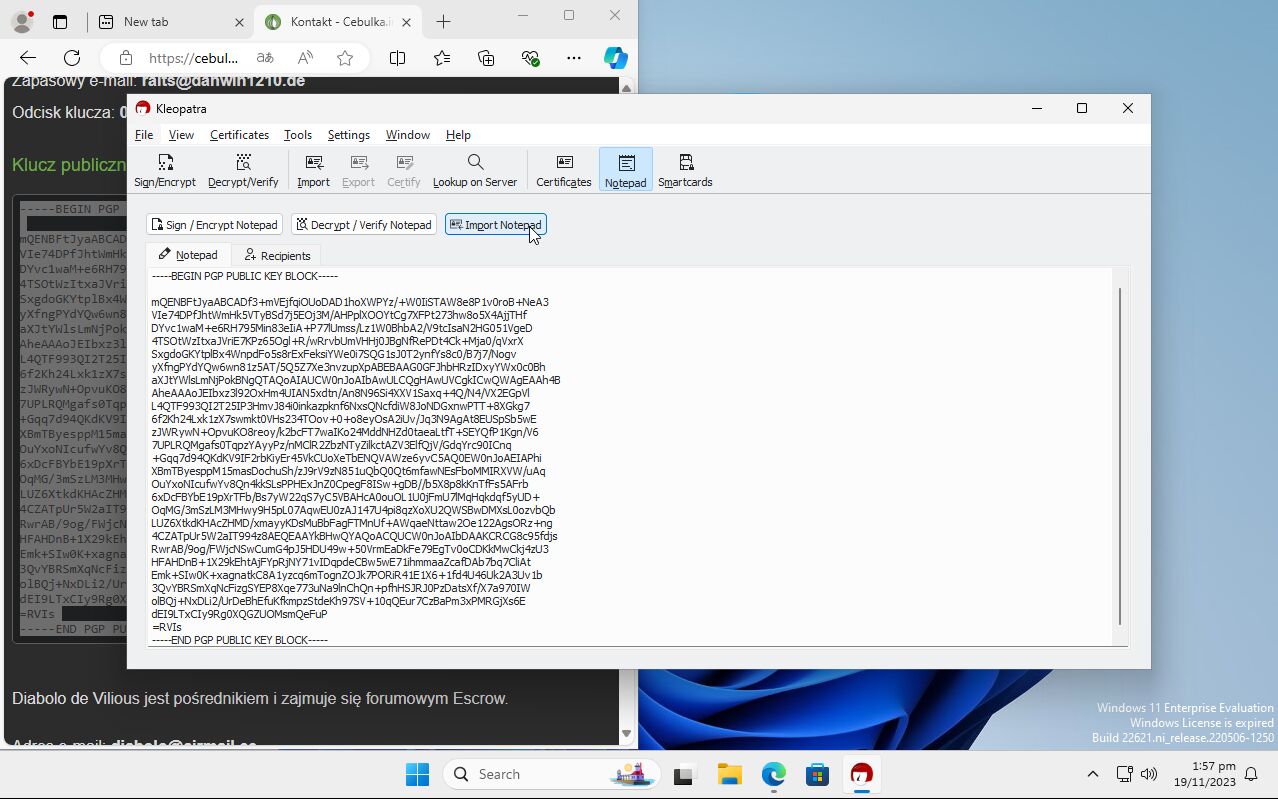Select the Decrypt/Verify toolbar tool
This screenshot has height=799, width=1278.
point(243,170)
